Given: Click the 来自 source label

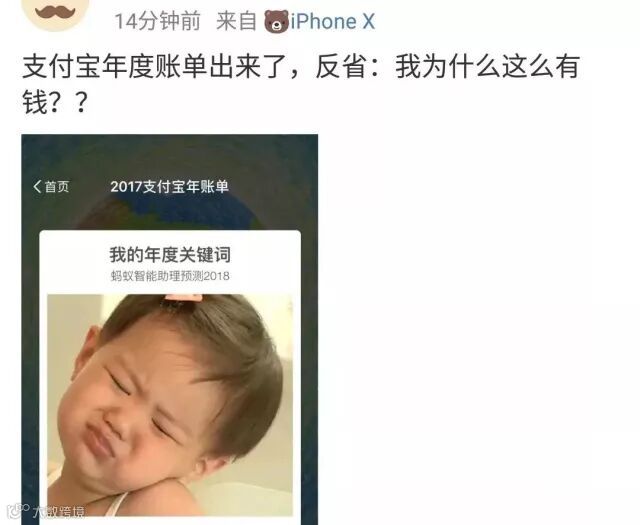Looking at the screenshot, I should (236, 21).
